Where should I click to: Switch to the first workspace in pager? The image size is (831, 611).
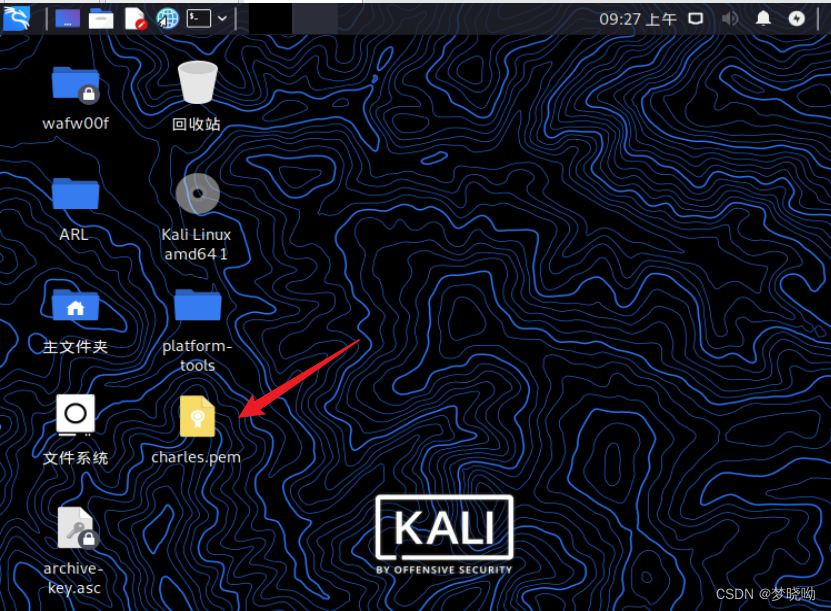270,19
